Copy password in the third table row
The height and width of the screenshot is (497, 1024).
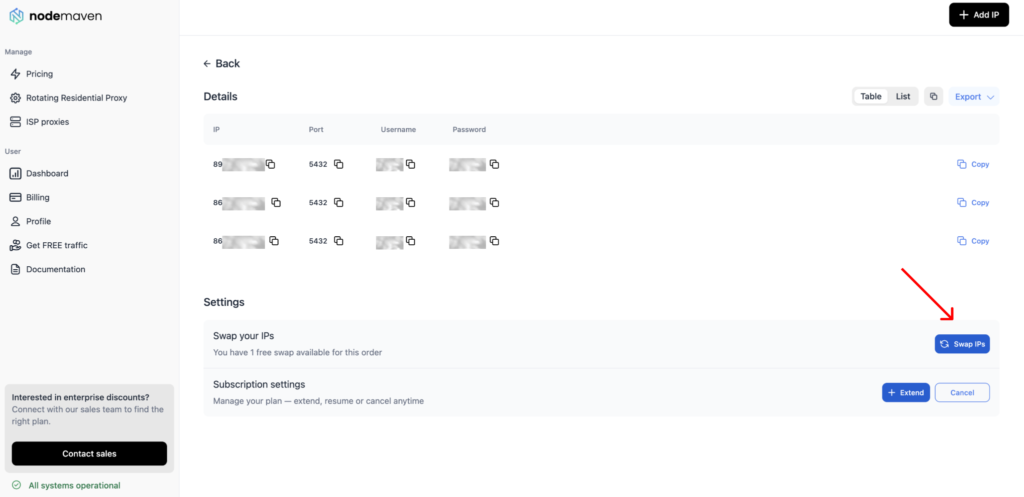coord(494,241)
